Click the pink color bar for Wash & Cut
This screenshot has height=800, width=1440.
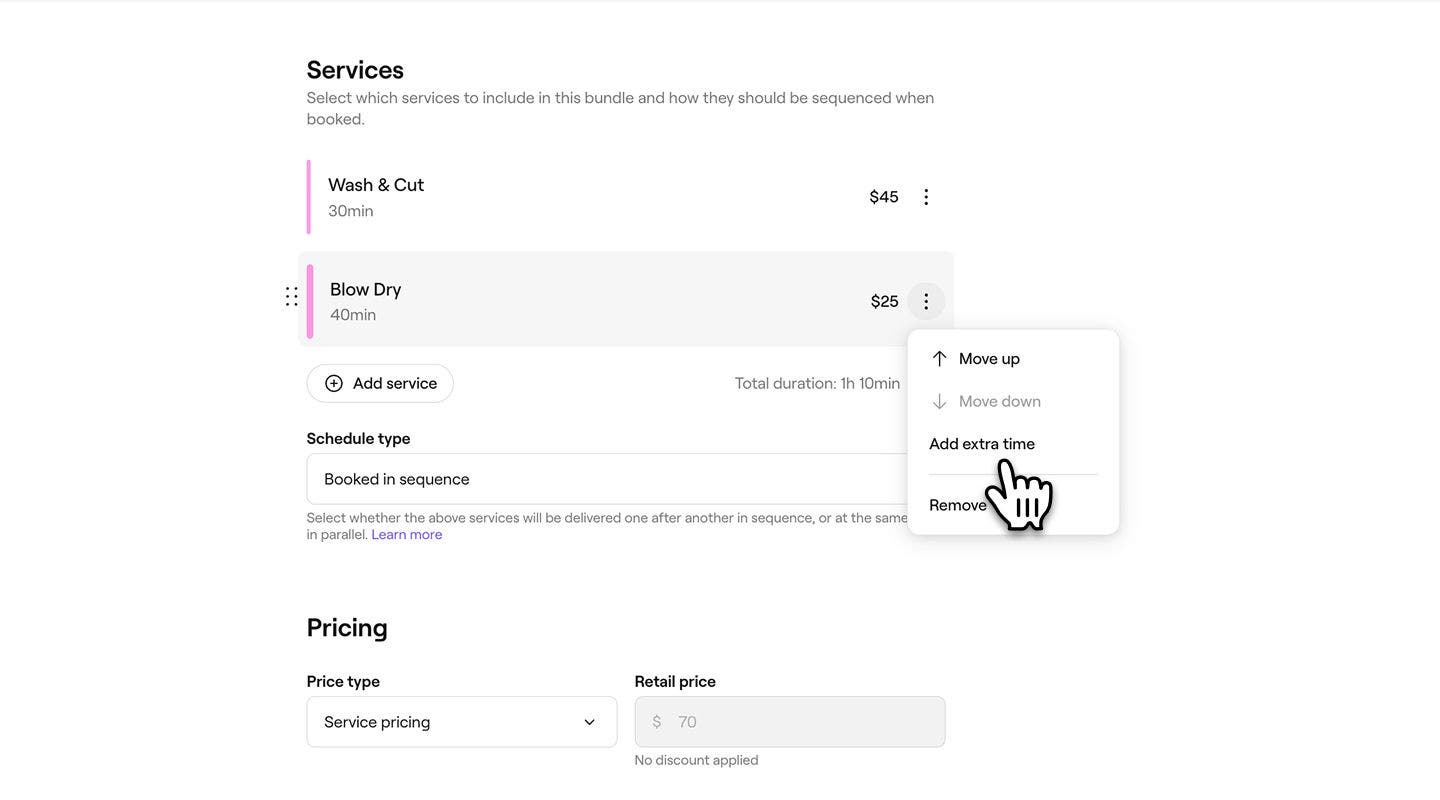coord(309,197)
